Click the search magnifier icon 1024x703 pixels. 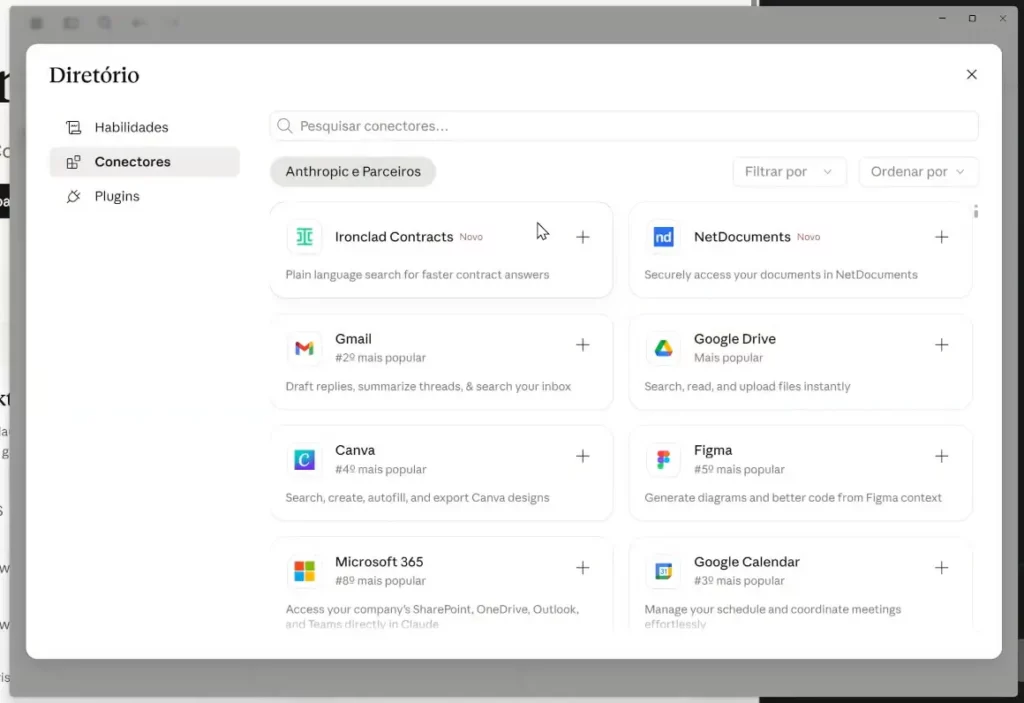tap(285, 125)
